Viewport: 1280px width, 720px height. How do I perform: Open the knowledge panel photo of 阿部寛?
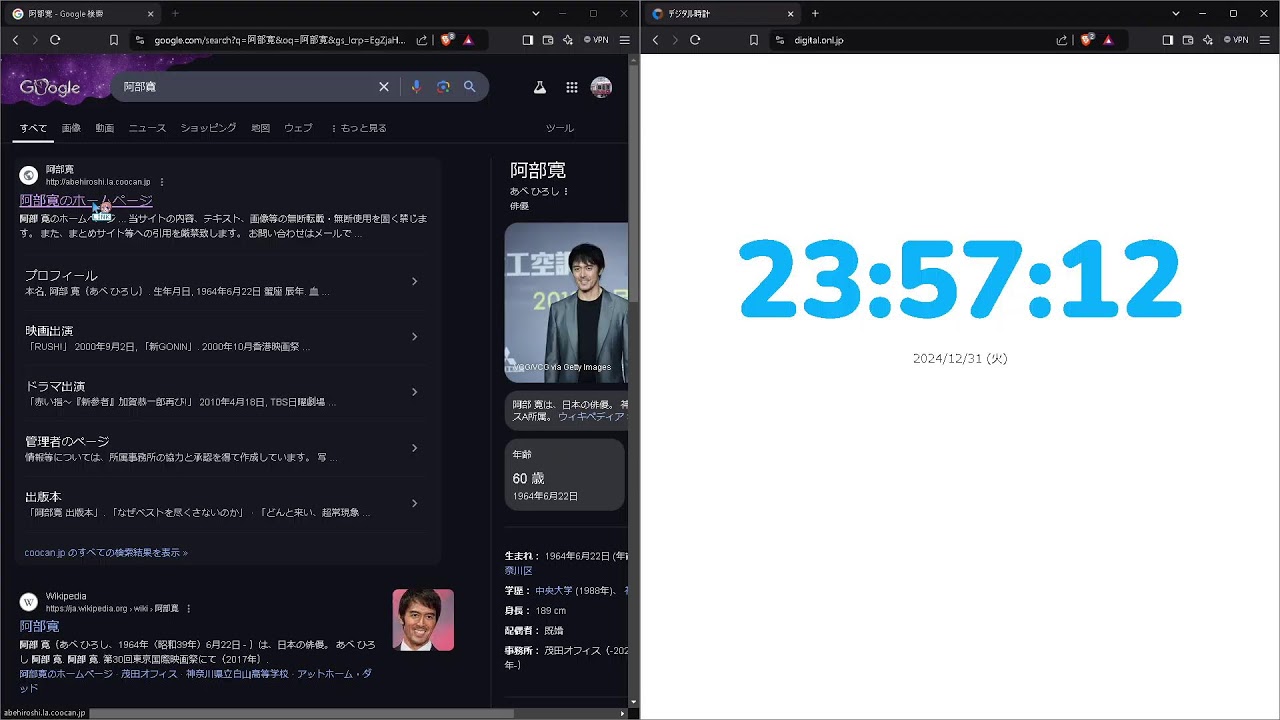point(566,303)
